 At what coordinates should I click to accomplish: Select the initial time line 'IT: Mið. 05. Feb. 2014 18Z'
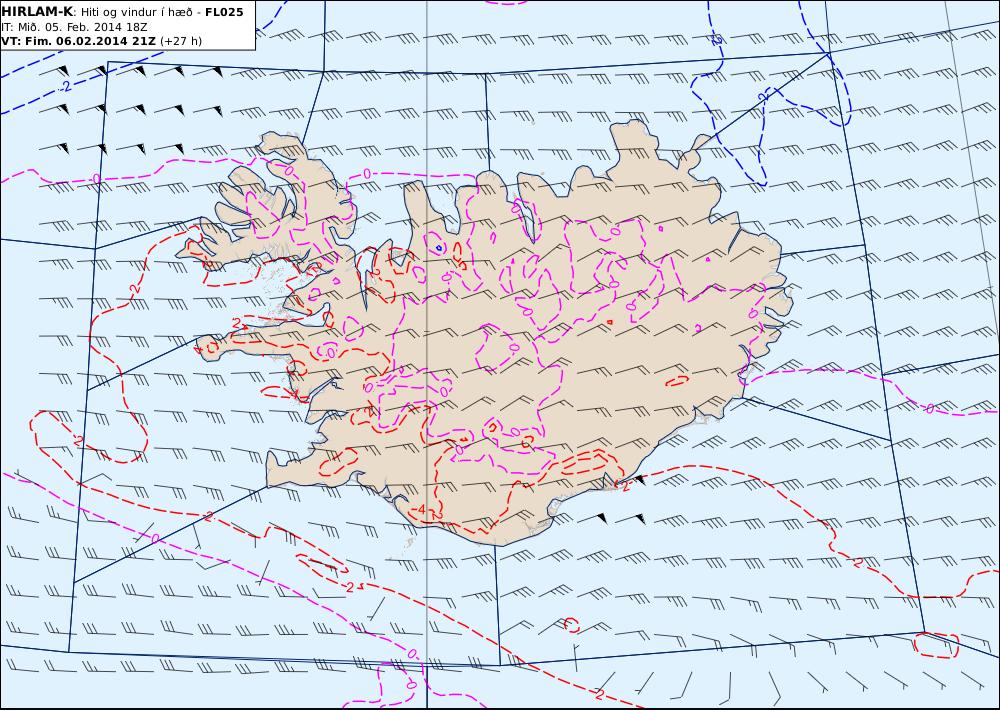click(x=75, y=27)
